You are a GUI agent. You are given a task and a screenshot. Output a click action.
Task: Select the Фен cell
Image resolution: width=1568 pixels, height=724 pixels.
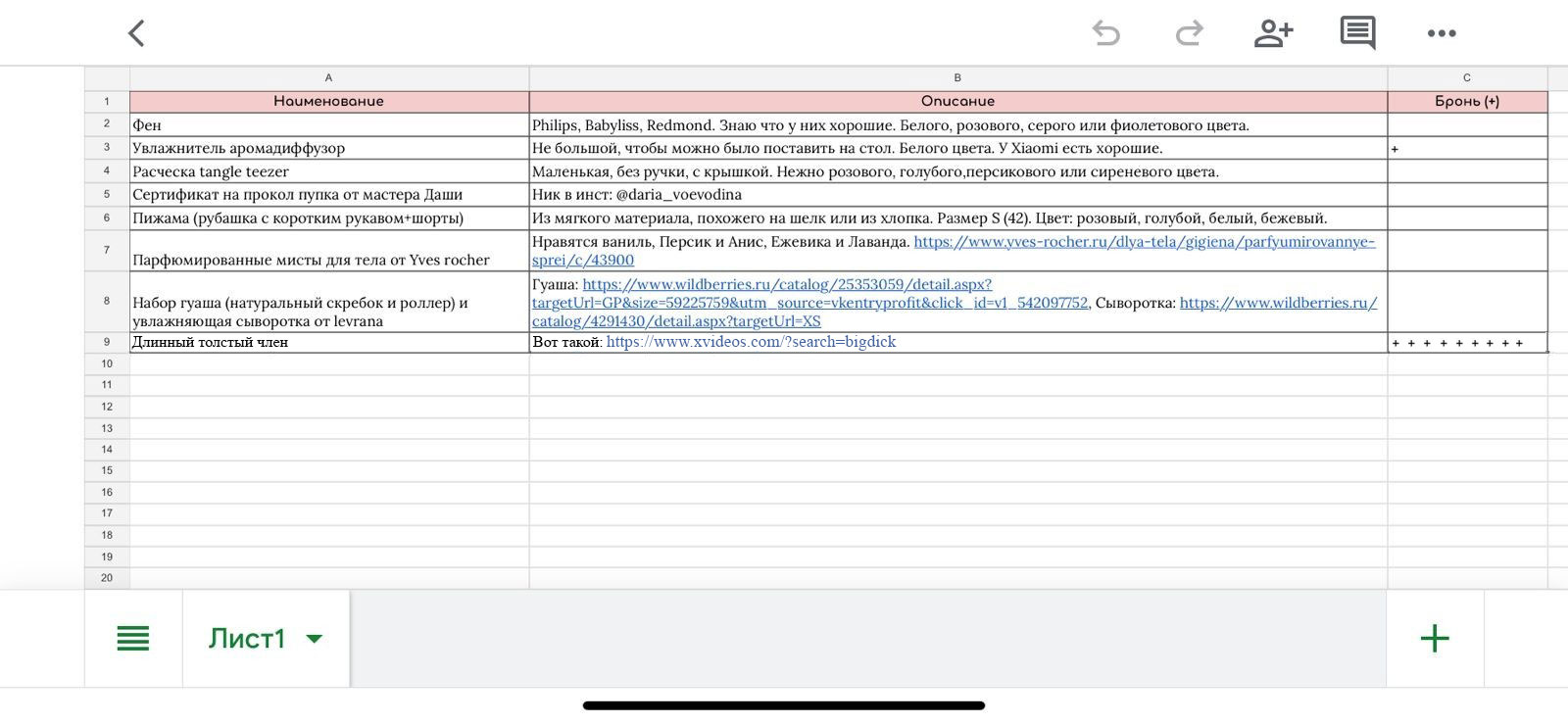pyautogui.click(x=329, y=125)
